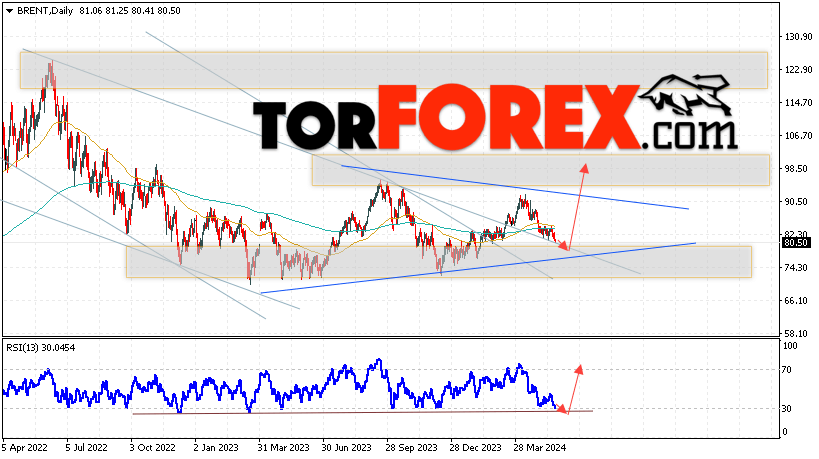Select the 31 Mar 2023 date label
819x459 pixels.
pos(283,448)
